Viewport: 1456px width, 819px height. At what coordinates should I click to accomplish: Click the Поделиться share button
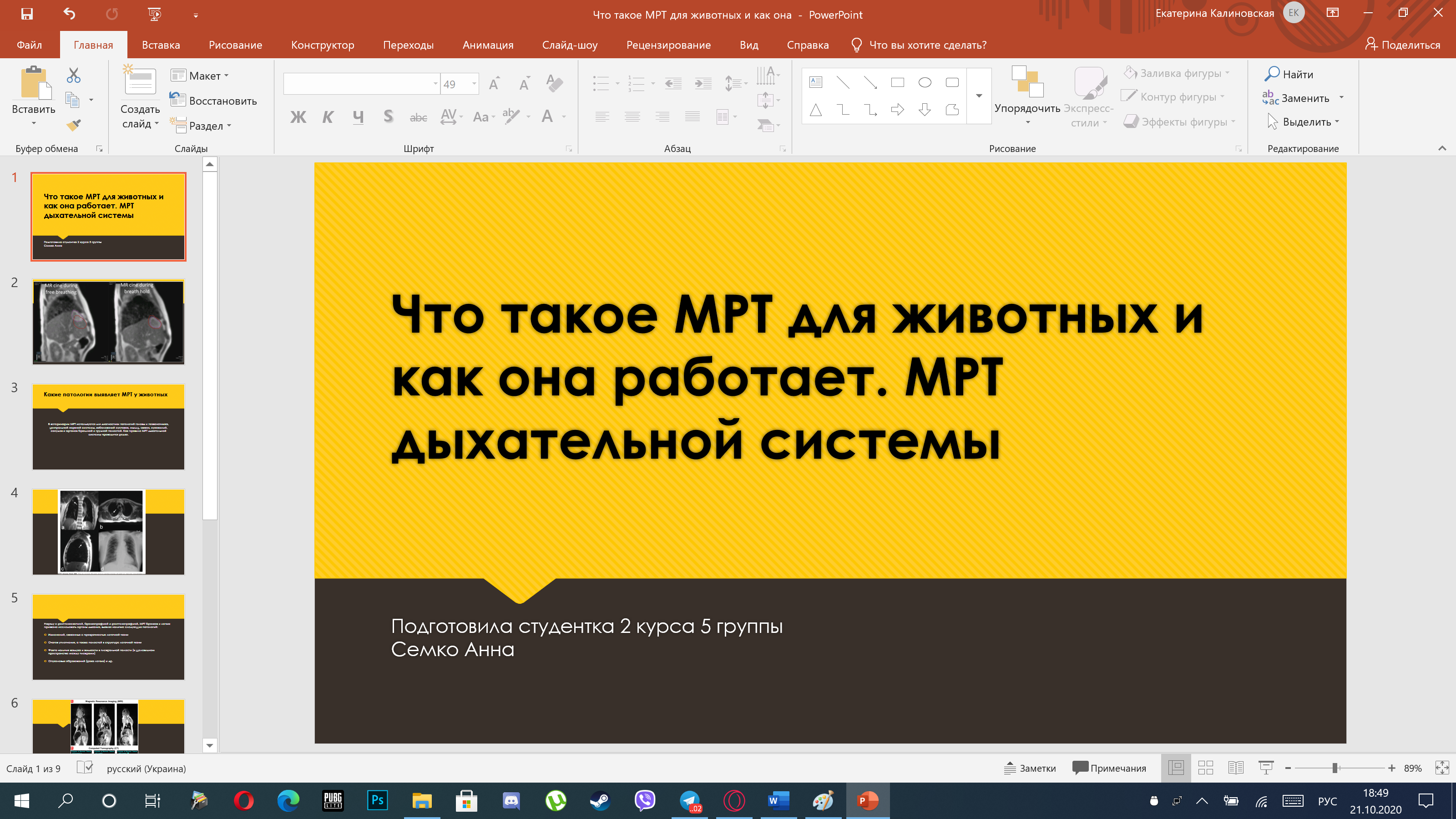coord(1402,45)
